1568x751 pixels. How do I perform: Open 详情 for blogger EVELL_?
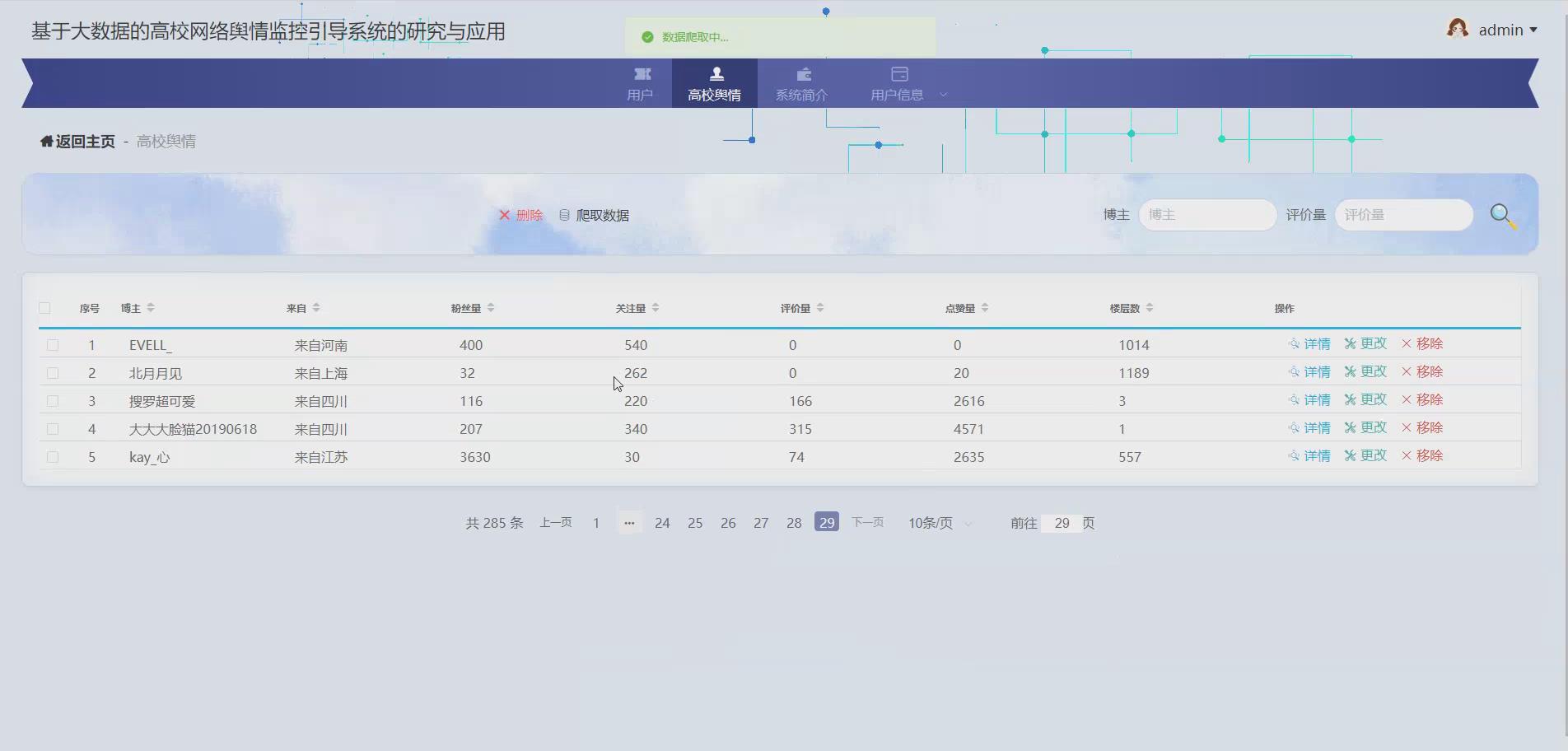point(1309,344)
